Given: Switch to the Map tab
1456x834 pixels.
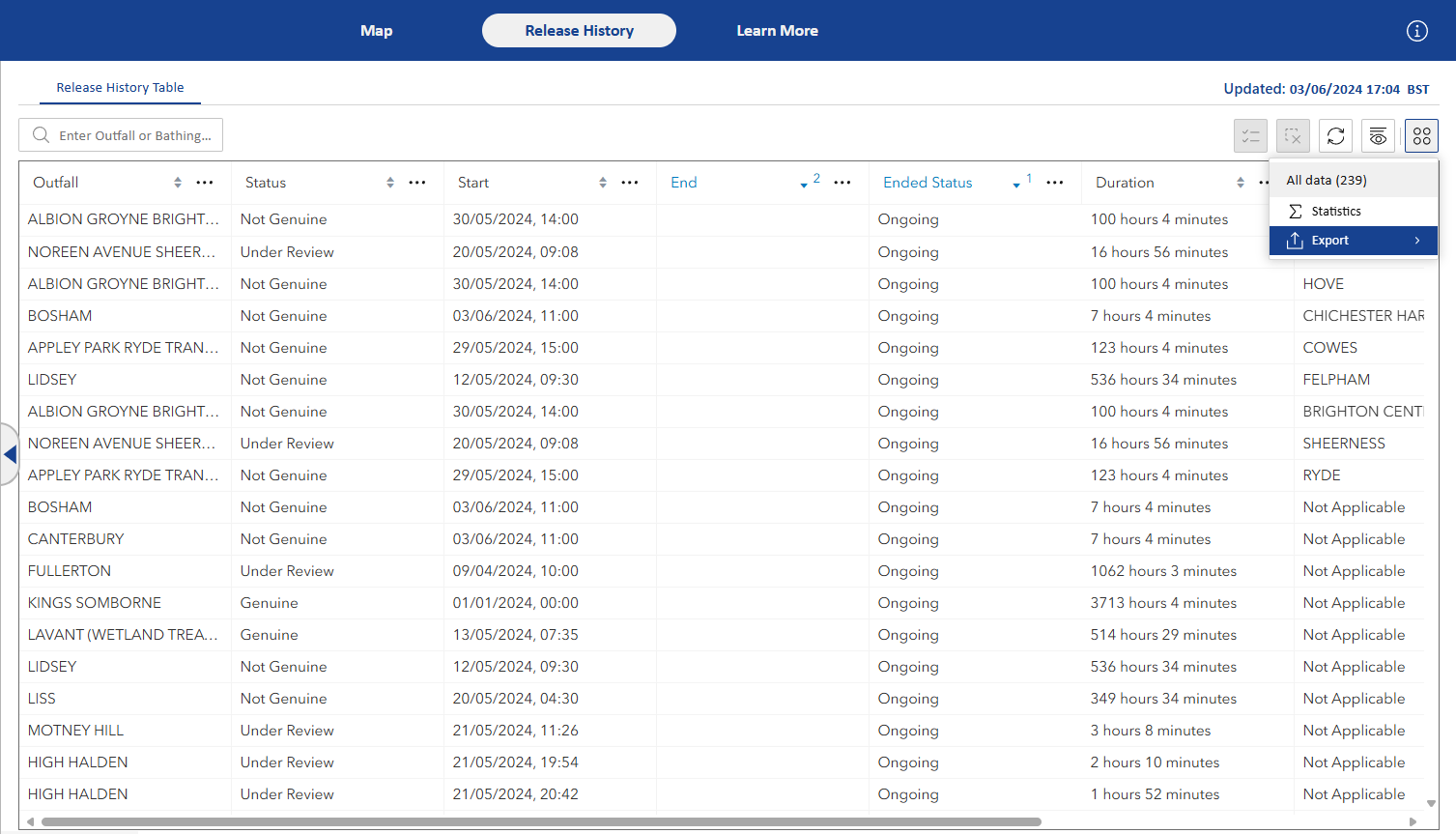Looking at the screenshot, I should pos(377,31).
